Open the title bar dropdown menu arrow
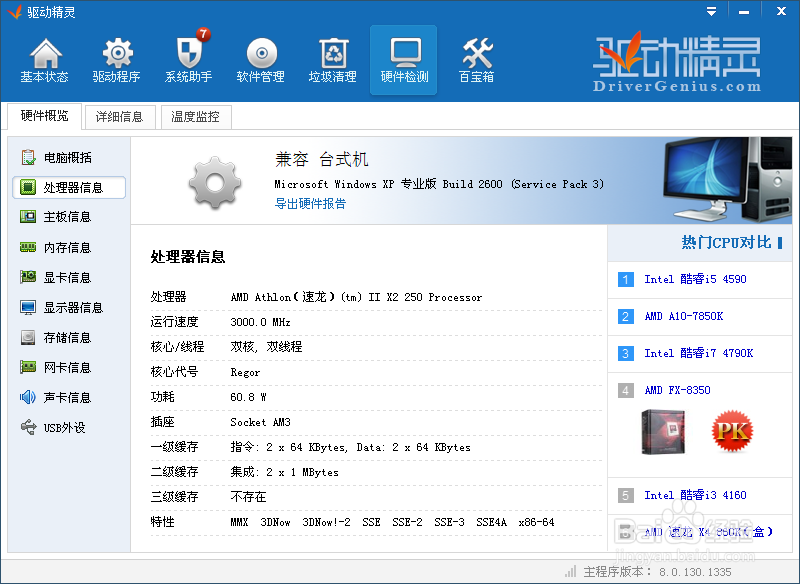This screenshot has height=584, width=800. tap(712, 12)
